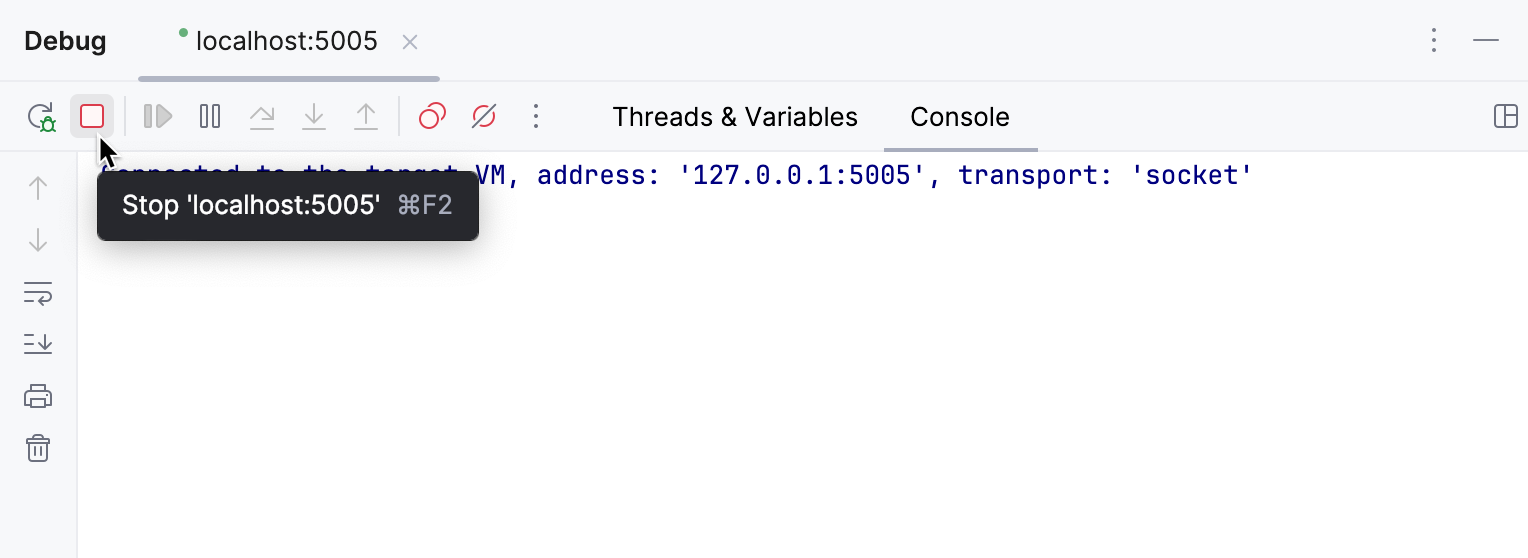Viewport: 1528px width, 558px height.
Task: Stop the localhost:5005 debug session
Action: [92, 117]
